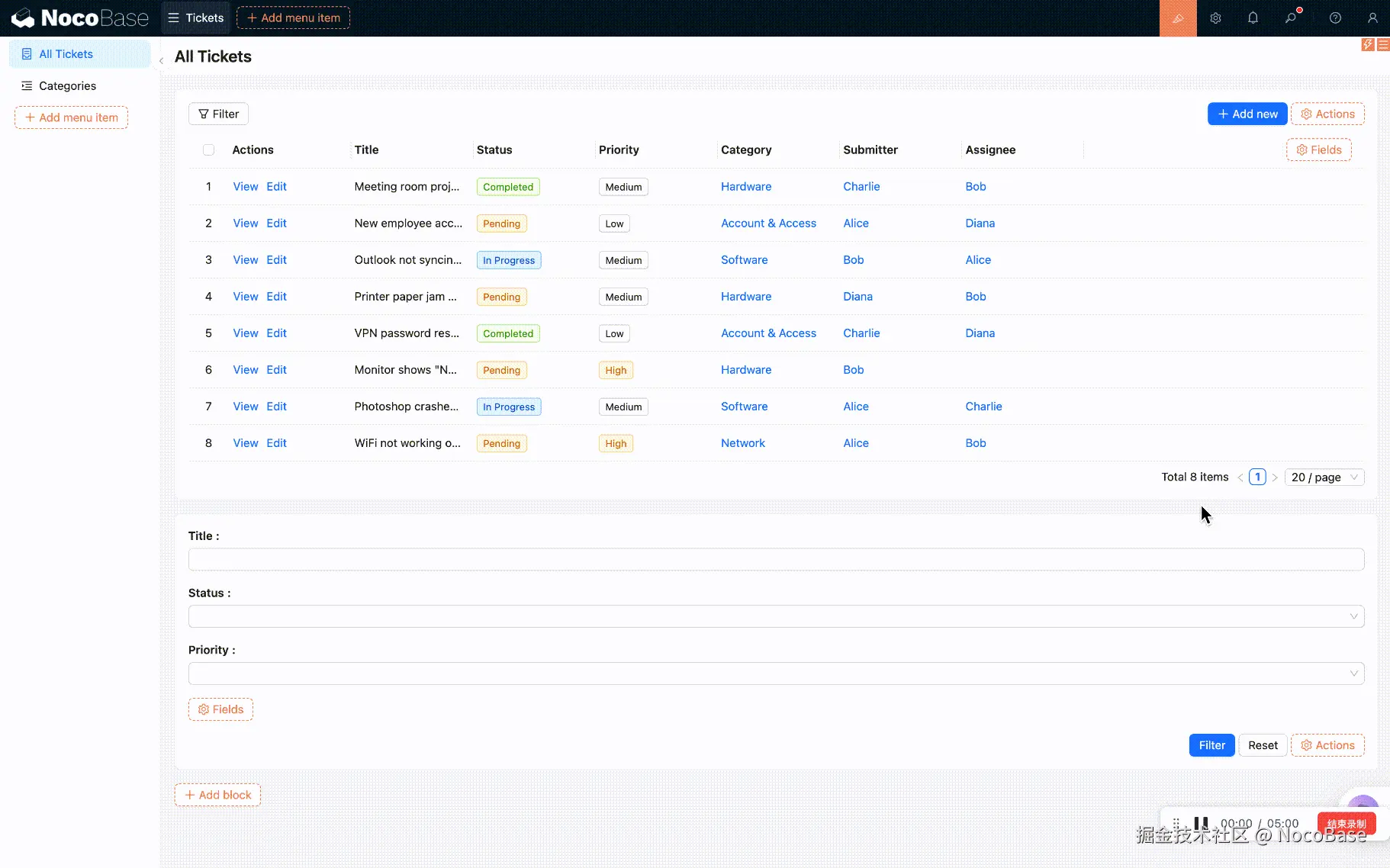View the Outlook not syncing ticket

tap(246, 260)
